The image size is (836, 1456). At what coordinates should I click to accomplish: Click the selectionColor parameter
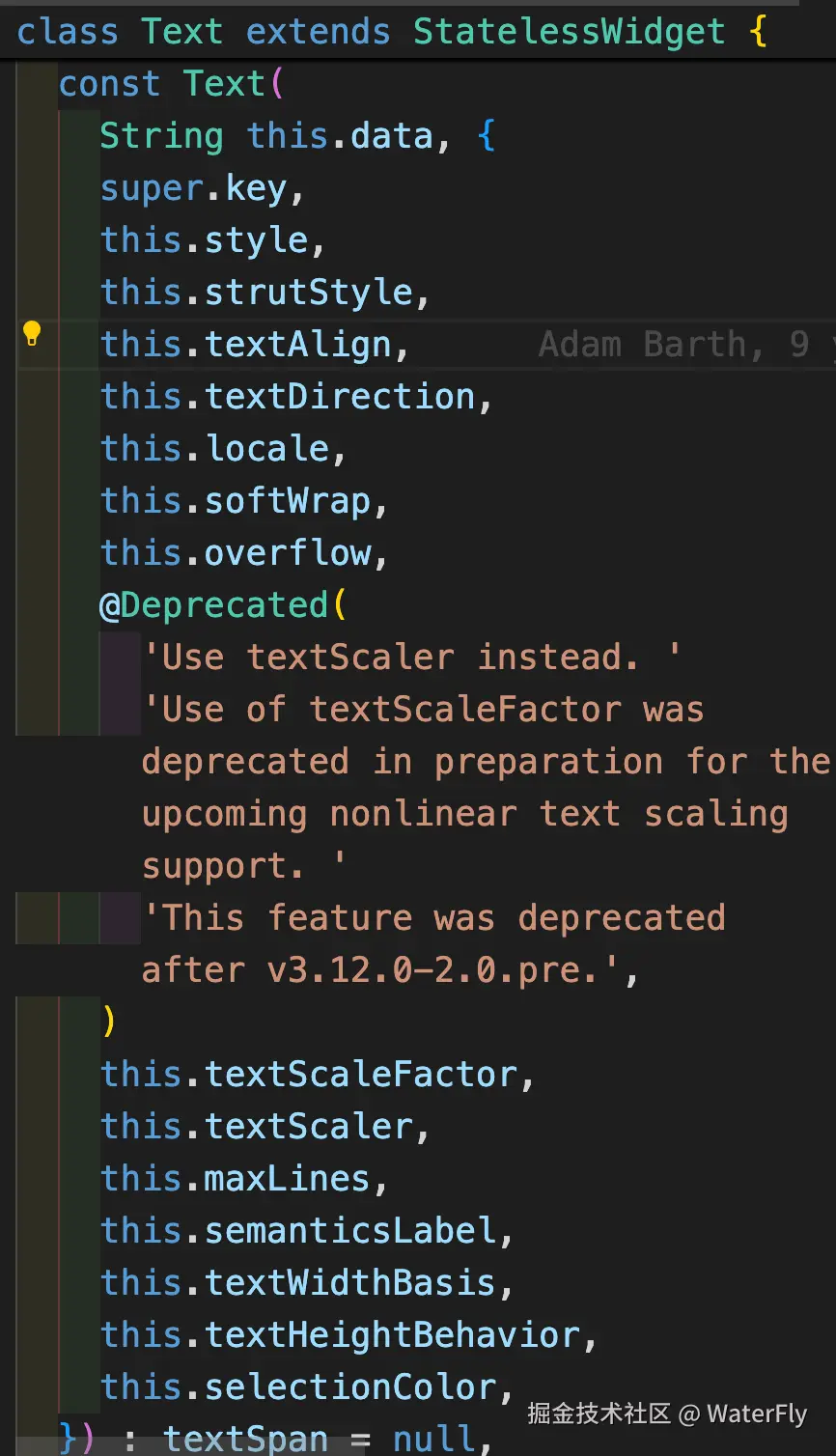(349, 1387)
